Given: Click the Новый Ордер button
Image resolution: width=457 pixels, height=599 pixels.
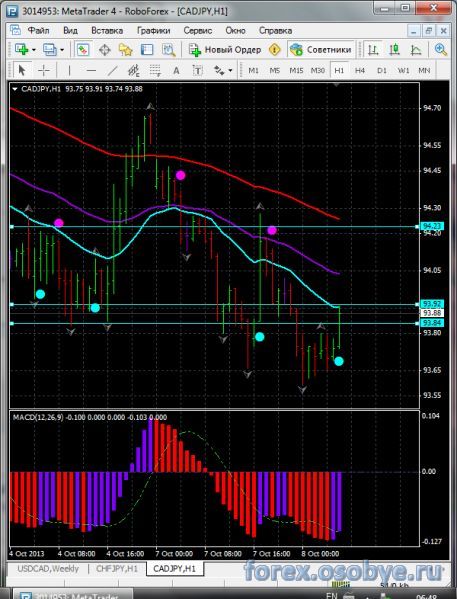Looking at the screenshot, I should point(225,50).
